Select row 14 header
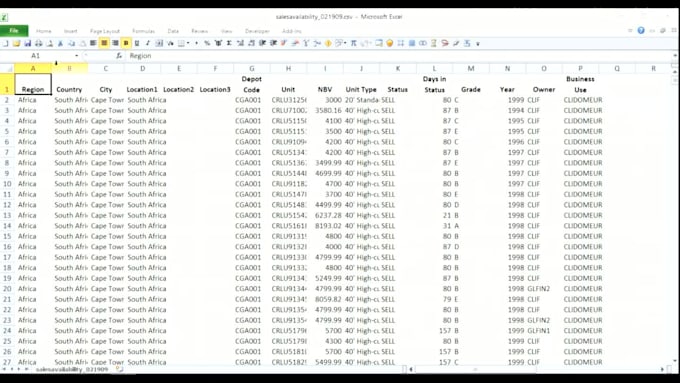The width and height of the screenshot is (680, 383). [7, 226]
